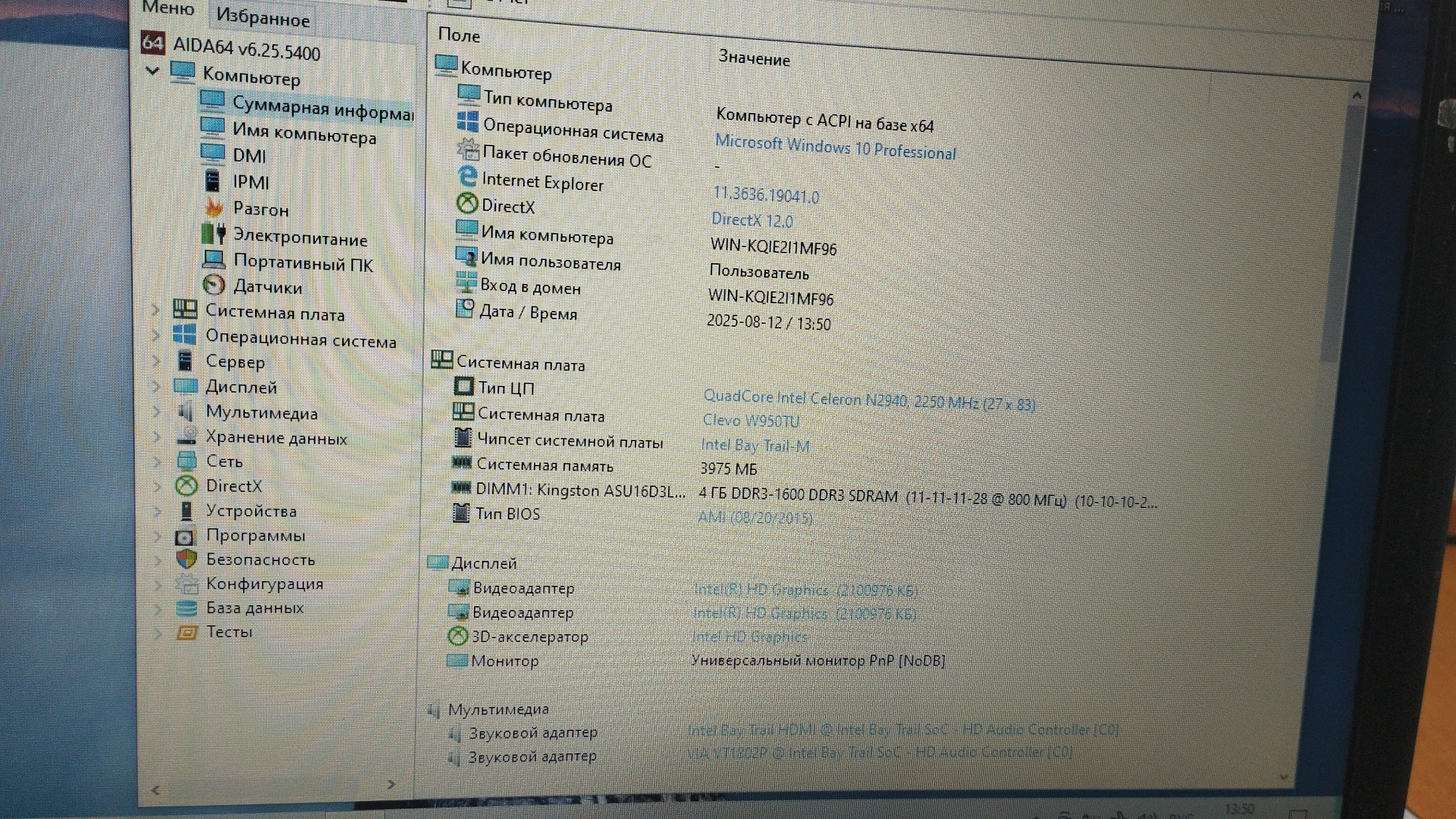Expand the Системная плата tree node

tap(156, 310)
